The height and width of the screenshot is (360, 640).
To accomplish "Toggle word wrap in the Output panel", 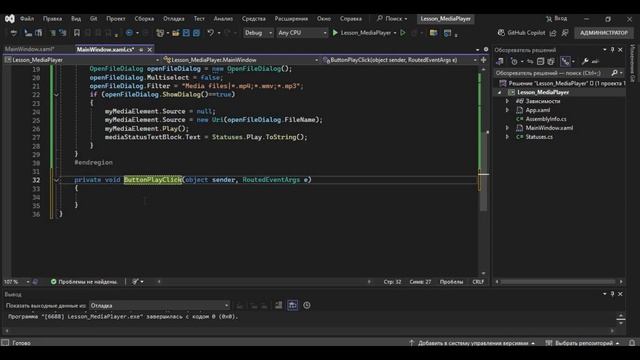I will (x=293, y=305).
